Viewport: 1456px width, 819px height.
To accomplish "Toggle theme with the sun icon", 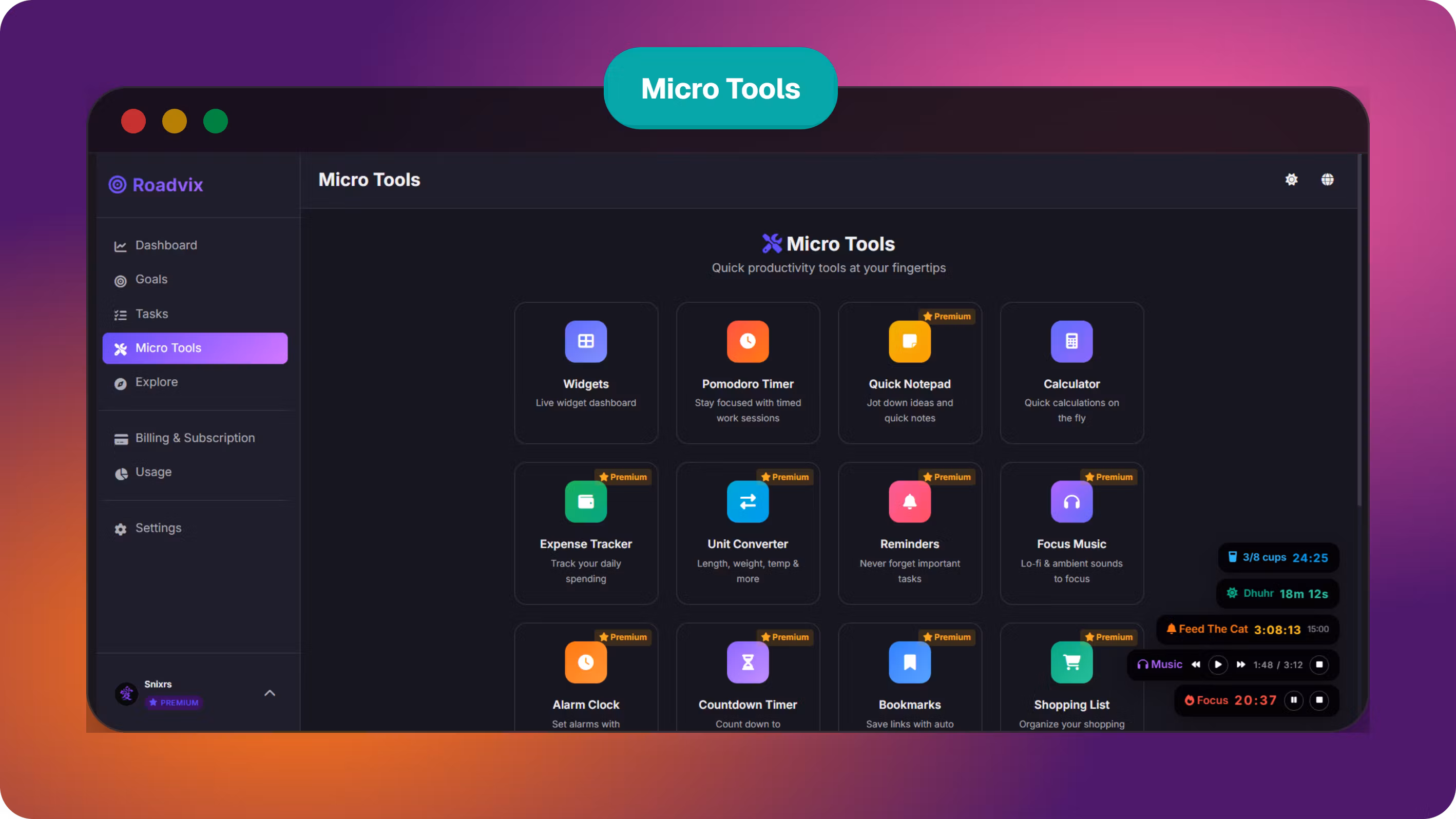I will (x=1292, y=180).
